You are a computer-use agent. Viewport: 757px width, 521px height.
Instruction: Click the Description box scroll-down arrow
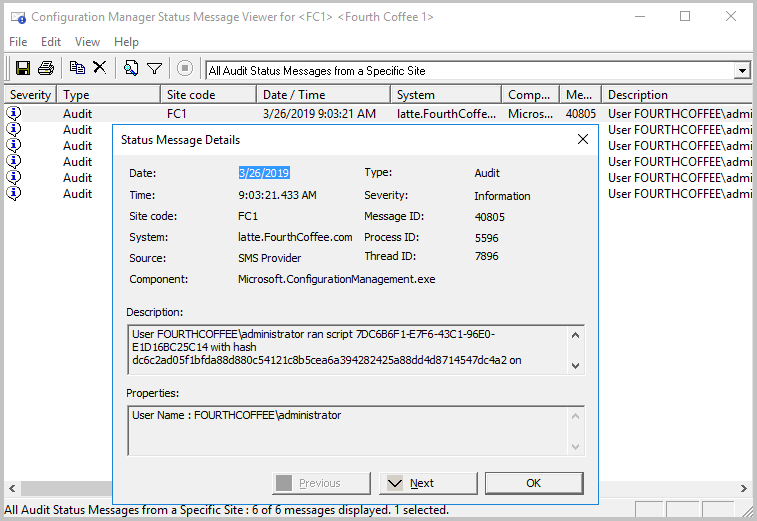[575, 366]
